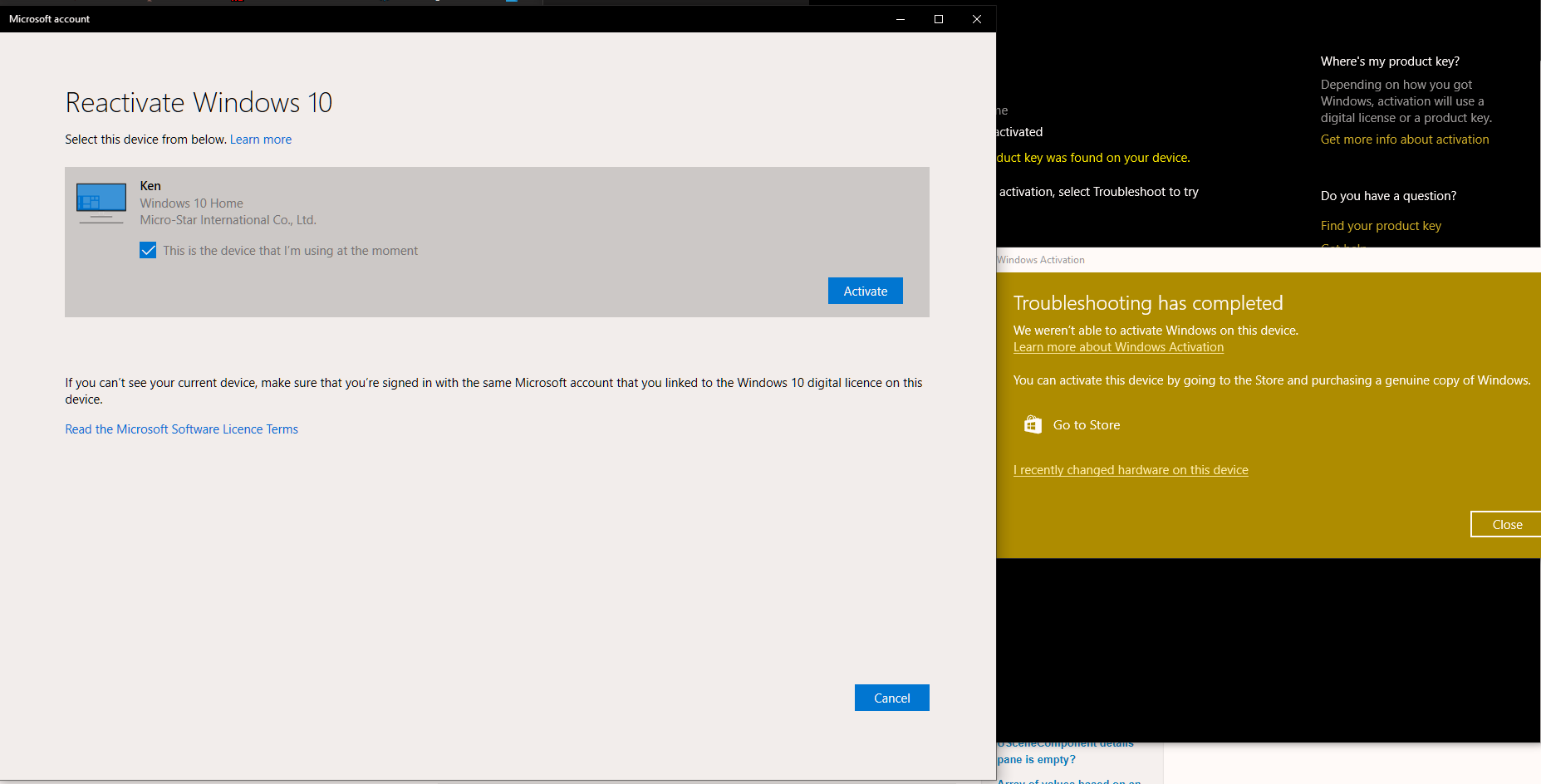Click 'Troubleshooting has completed' heading
Screen dimensions: 1541x784
point(1148,303)
